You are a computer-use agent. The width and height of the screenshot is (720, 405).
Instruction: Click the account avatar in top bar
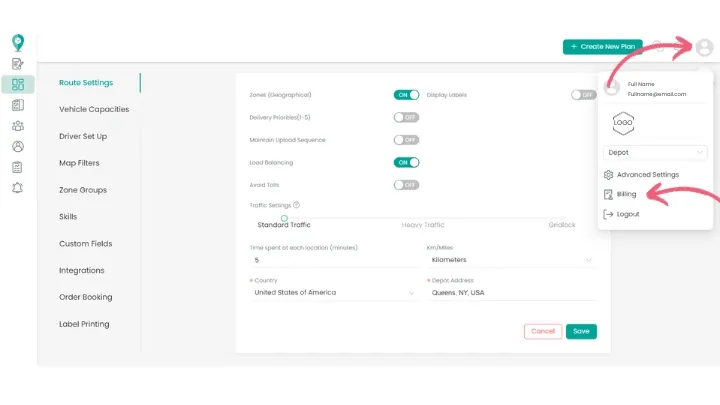pos(704,47)
